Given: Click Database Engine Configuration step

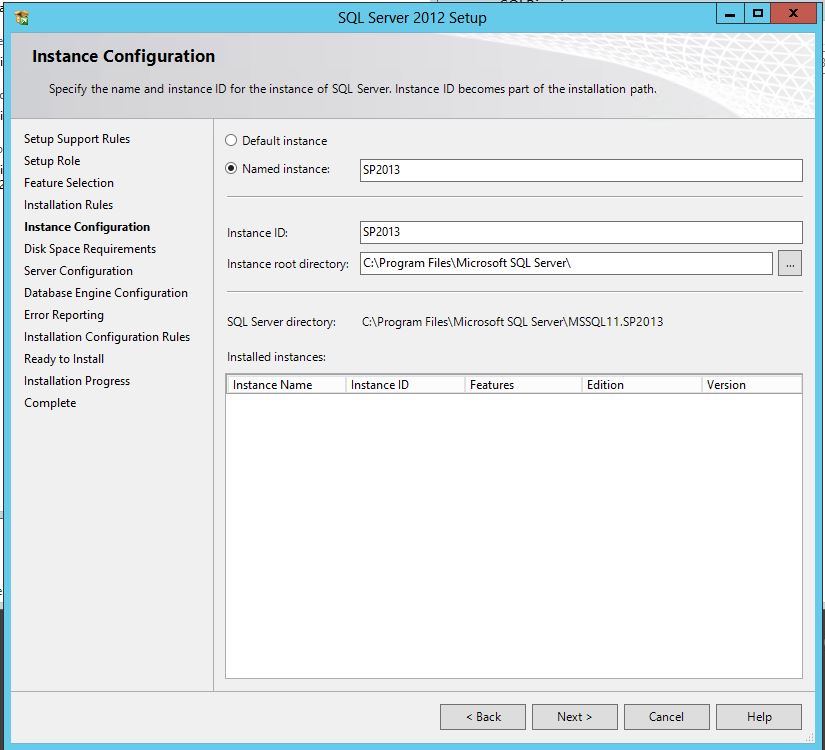Looking at the screenshot, I should tap(106, 293).
